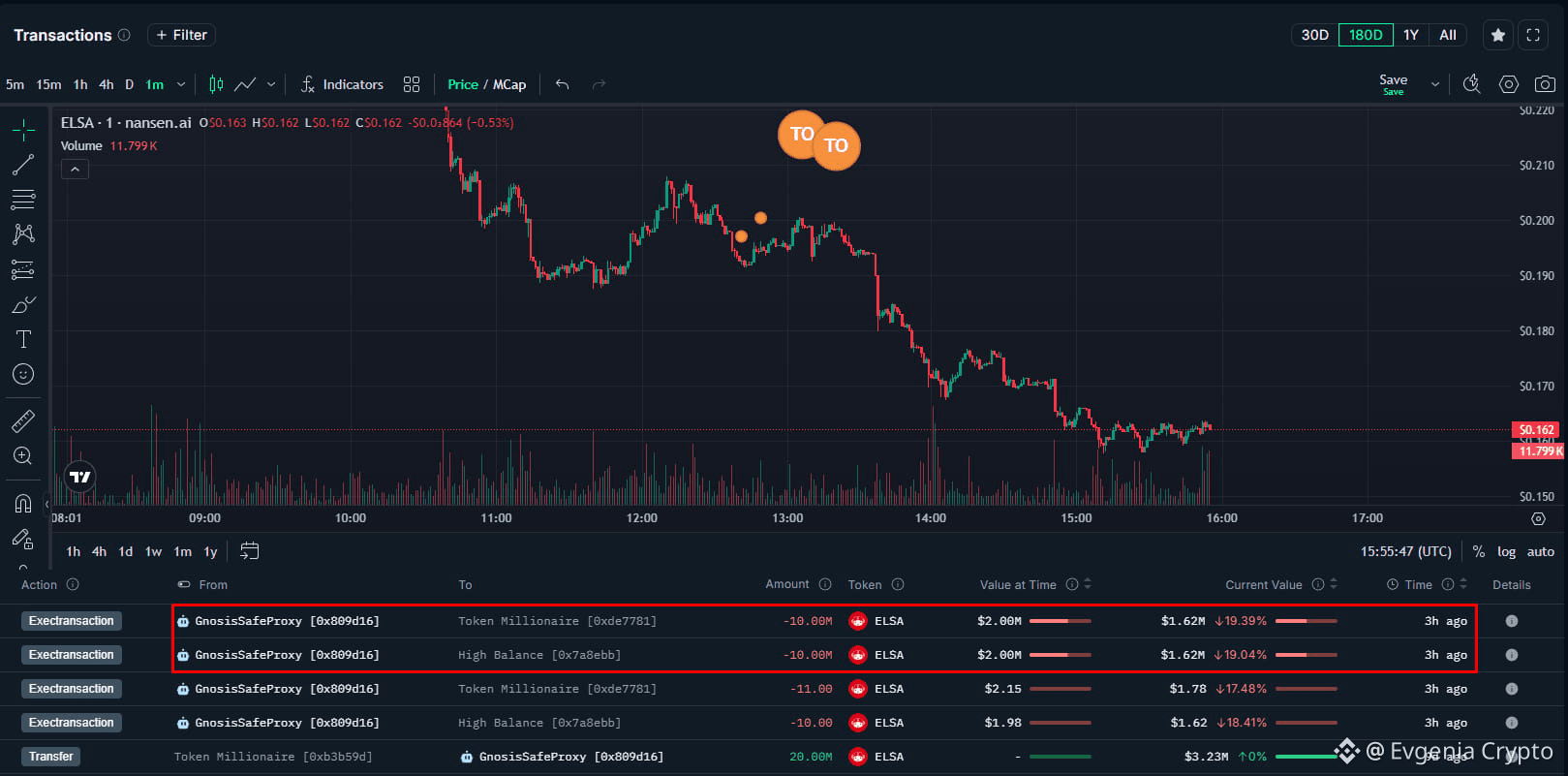This screenshot has width=1568, height=776.
Task: Select the XABCD pattern tool
Action: (23, 234)
